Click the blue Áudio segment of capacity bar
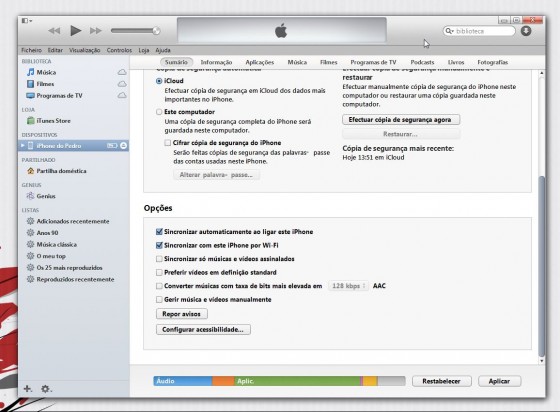The width and height of the screenshot is (560, 412). 183,381
